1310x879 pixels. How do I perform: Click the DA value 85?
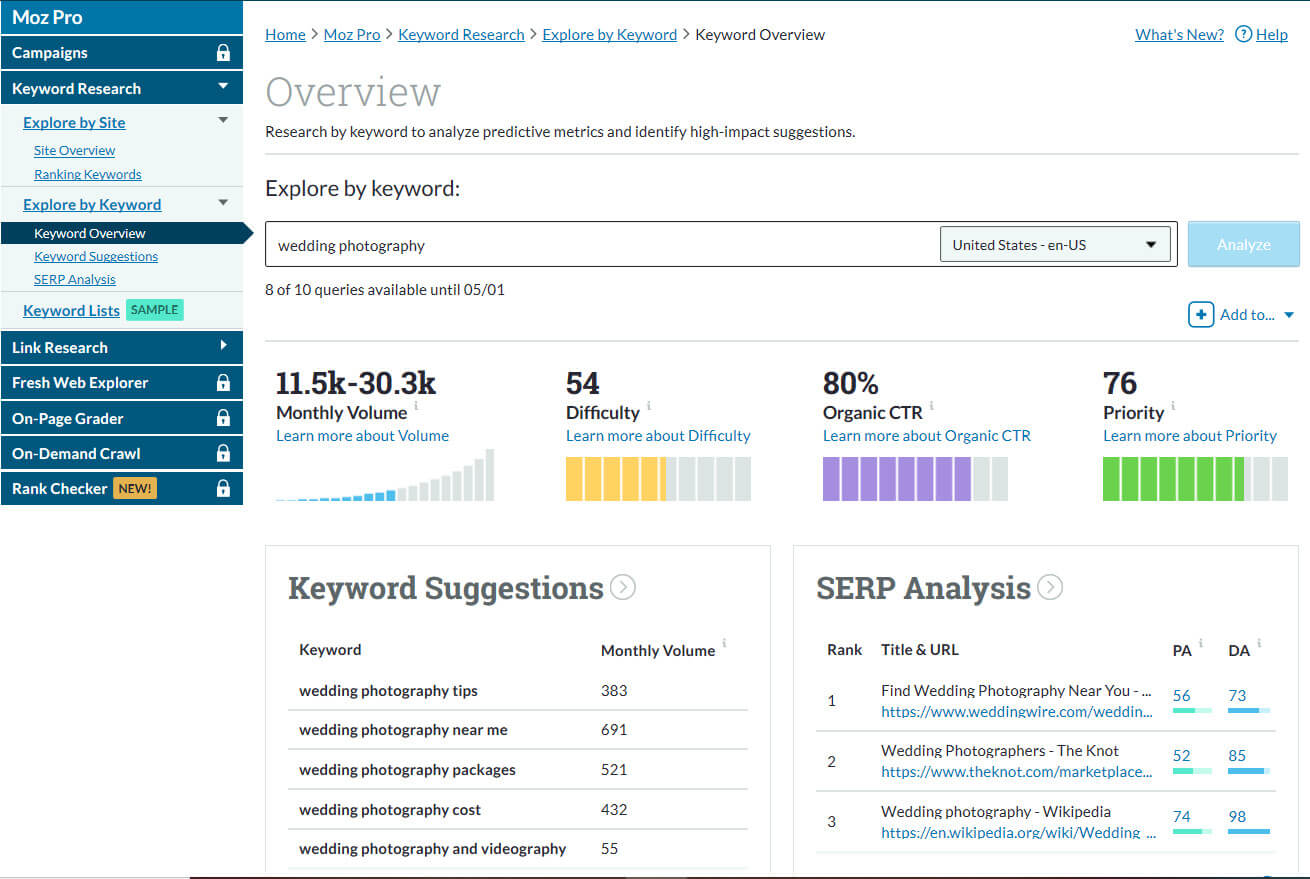pyautogui.click(x=1237, y=755)
